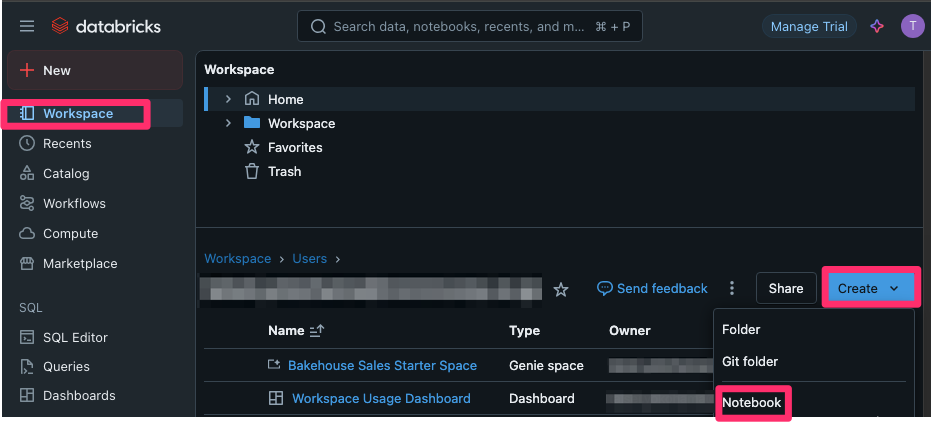Screen dimensions: 931x422
Task: Click the Workspace notebook icon in sidebar
Action: [x=27, y=113]
